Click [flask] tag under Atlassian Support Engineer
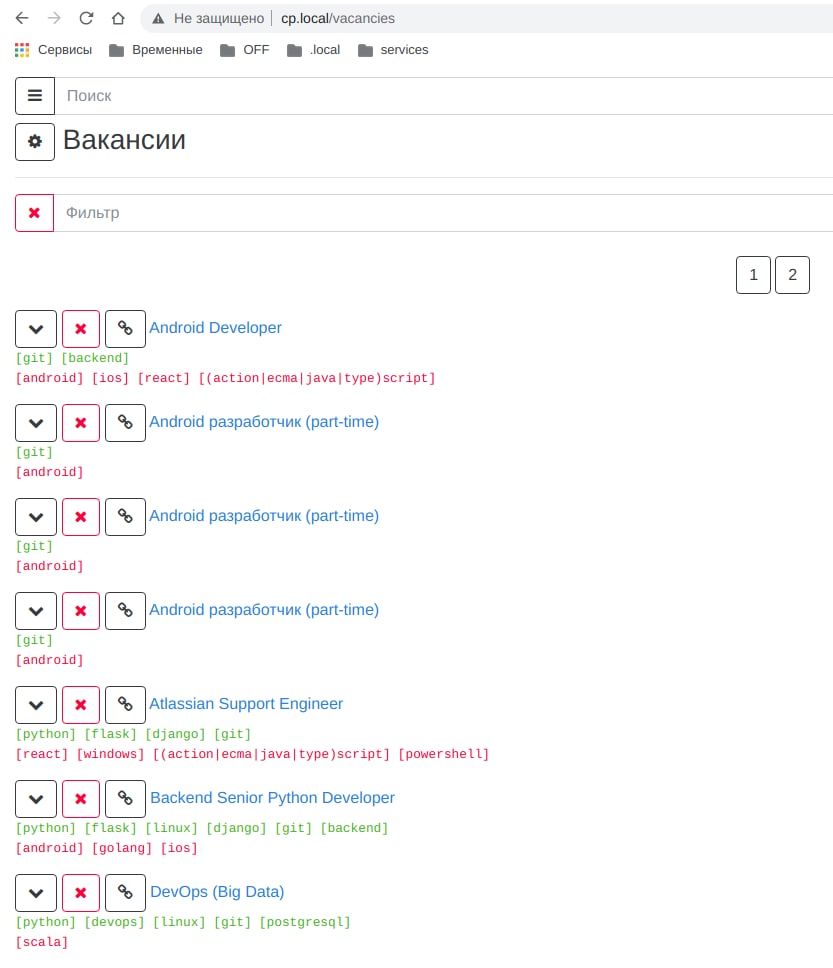Viewport: 833px width, 968px height. click(111, 734)
